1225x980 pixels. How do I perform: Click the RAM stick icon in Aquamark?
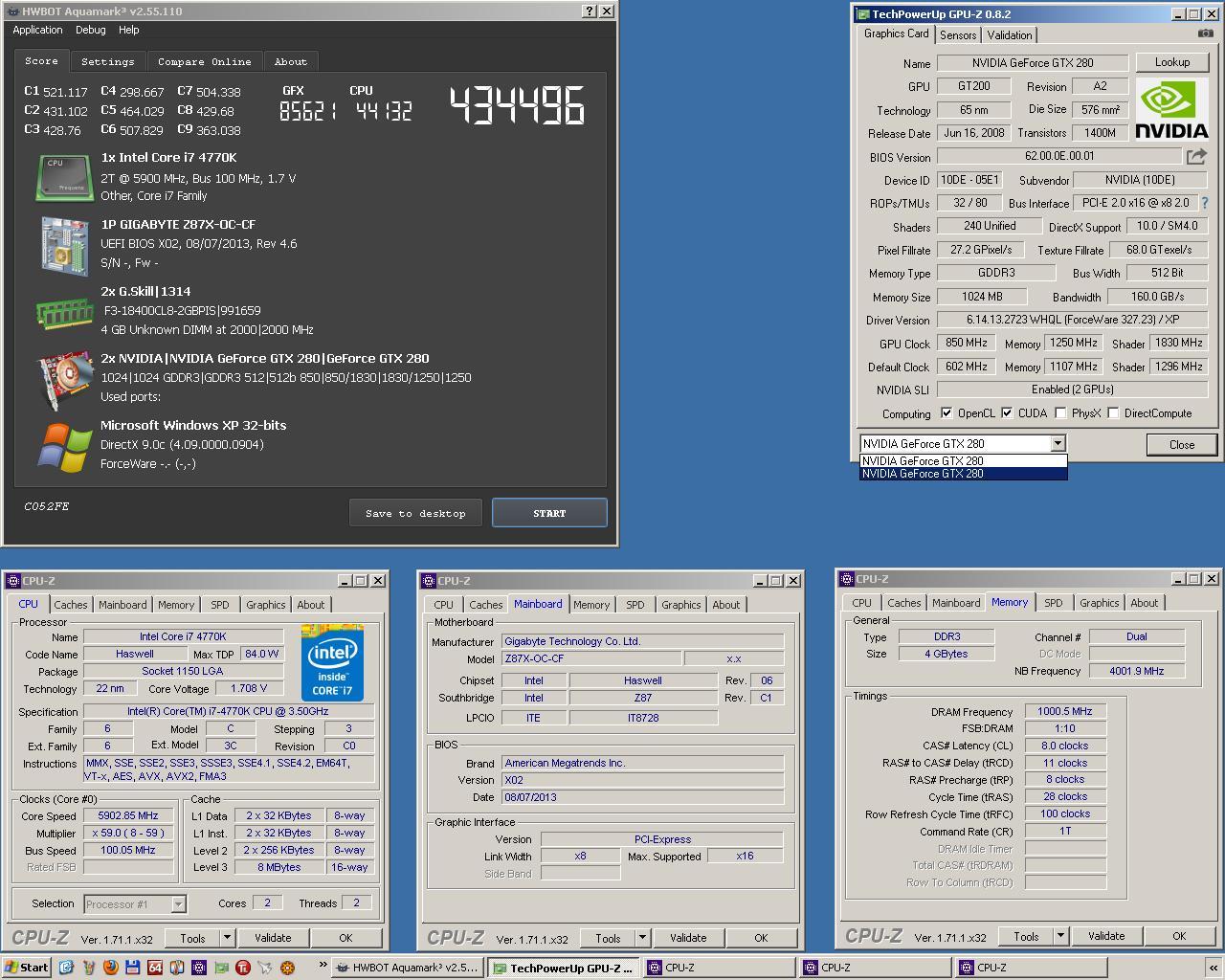tap(65, 312)
